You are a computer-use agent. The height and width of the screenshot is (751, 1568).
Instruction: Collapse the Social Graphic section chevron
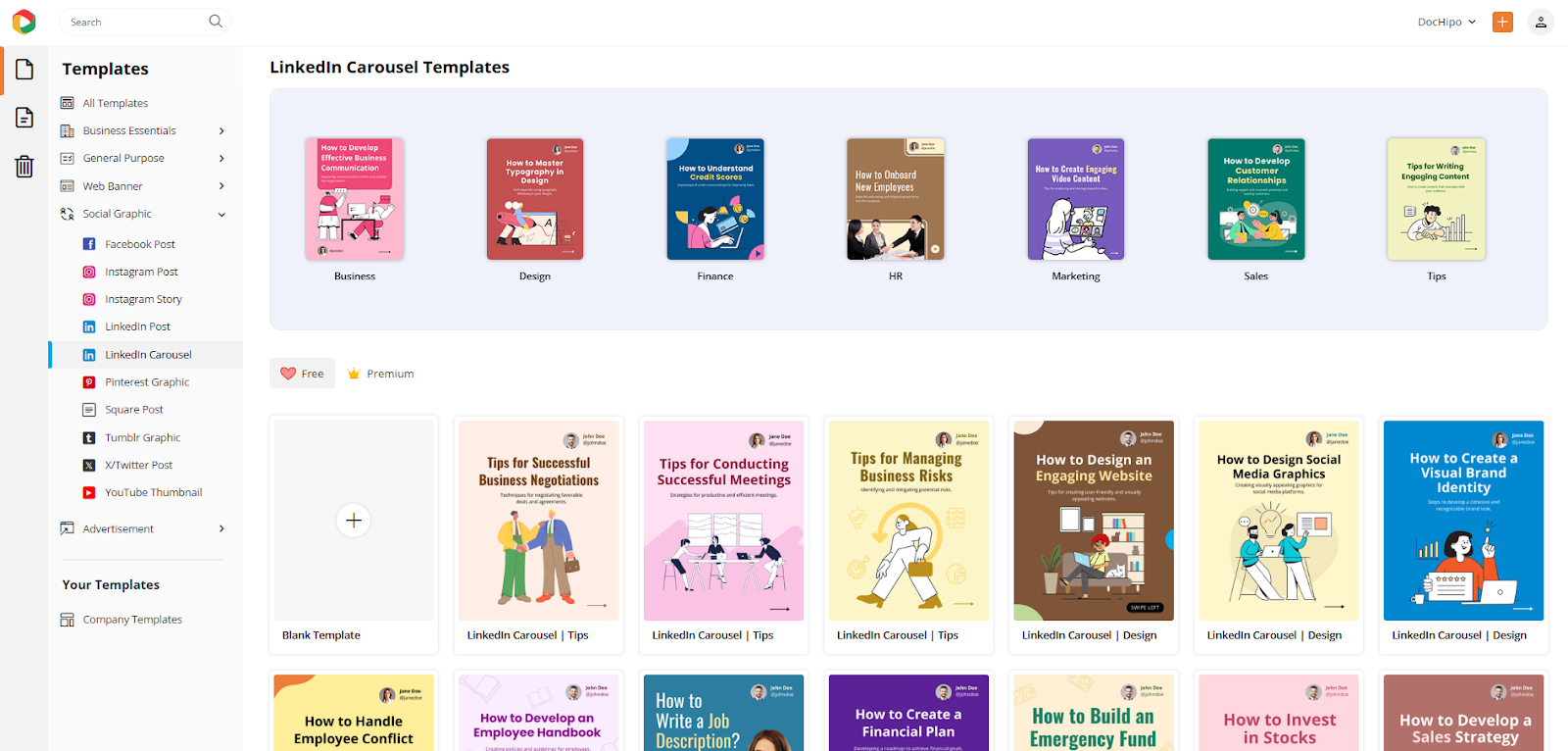tap(221, 215)
